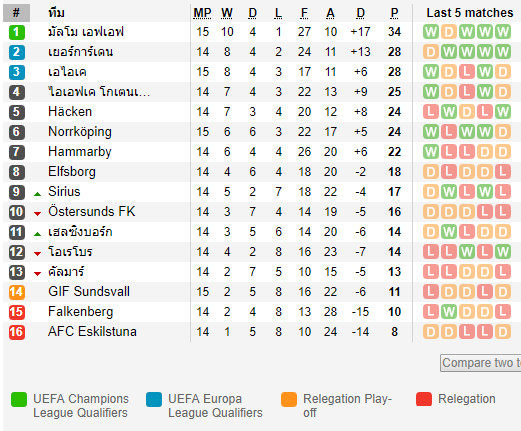Viewport: 521px width, 431px height.
Task: Click the blue rank 2 position badge
Action: (17, 52)
